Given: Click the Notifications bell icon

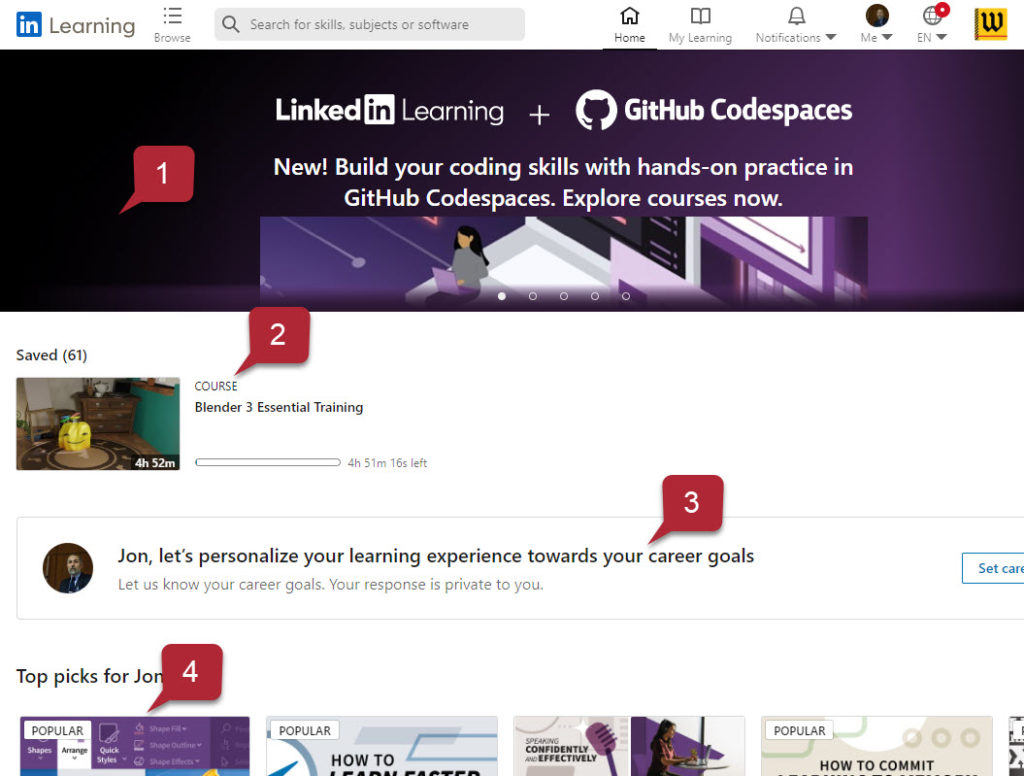Looking at the screenshot, I should 796,16.
